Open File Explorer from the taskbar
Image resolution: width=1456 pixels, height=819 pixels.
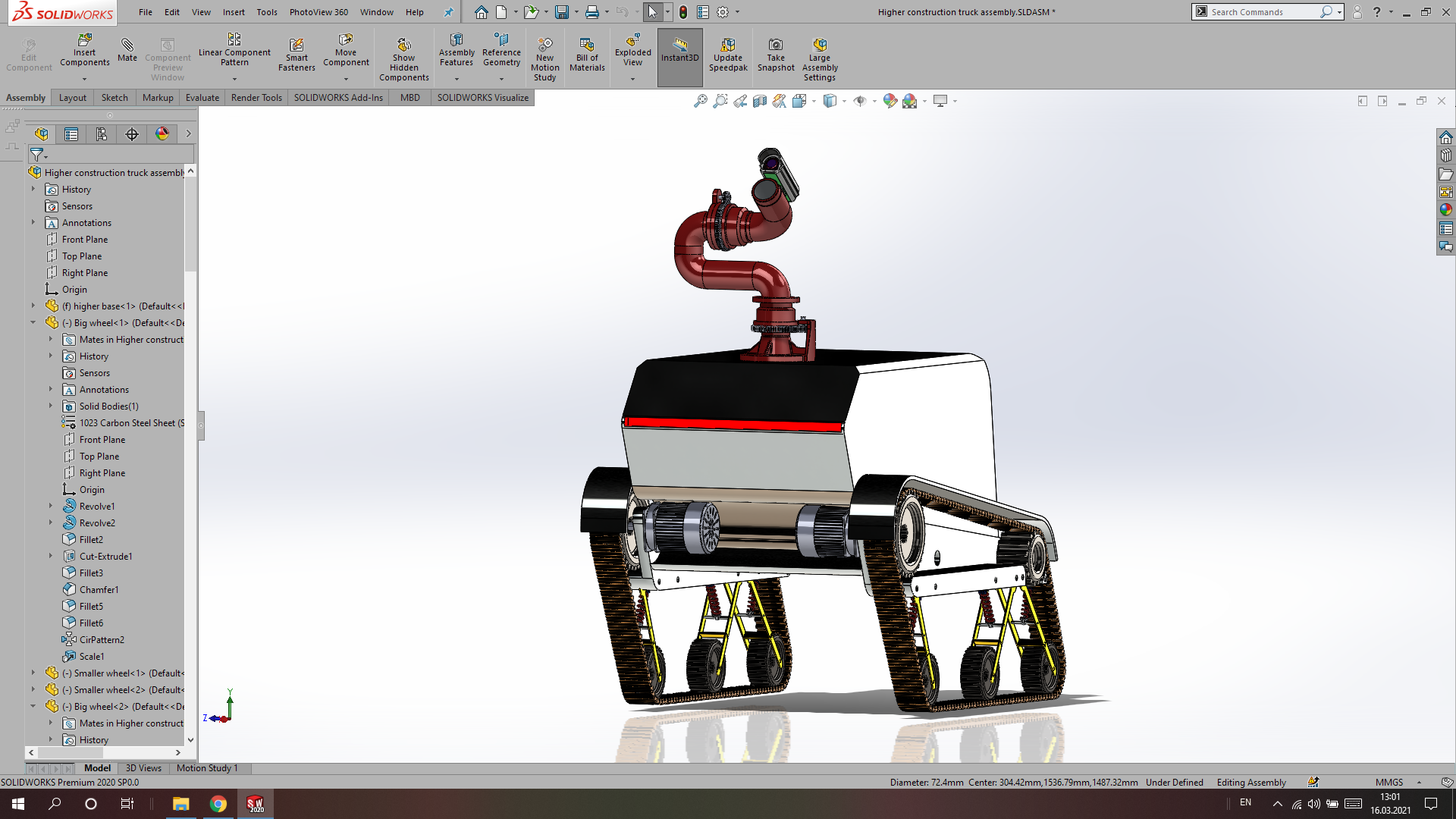click(180, 804)
